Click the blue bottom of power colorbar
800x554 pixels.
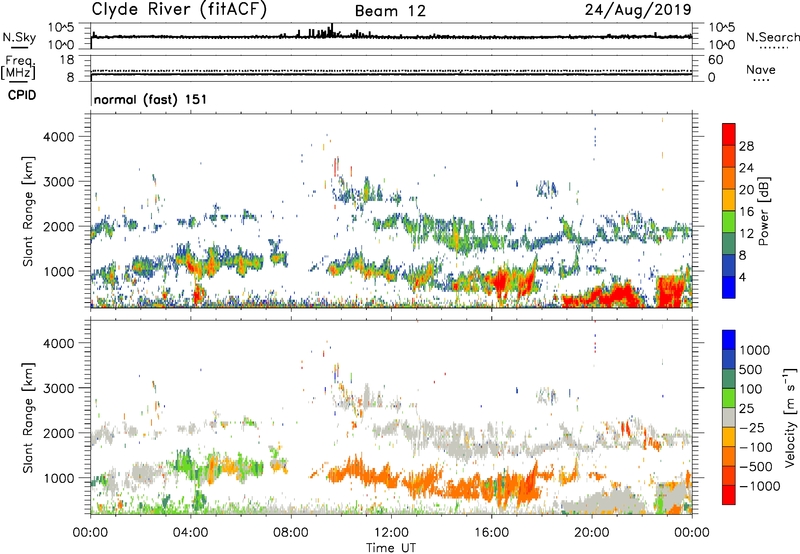(x=729, y=287)
